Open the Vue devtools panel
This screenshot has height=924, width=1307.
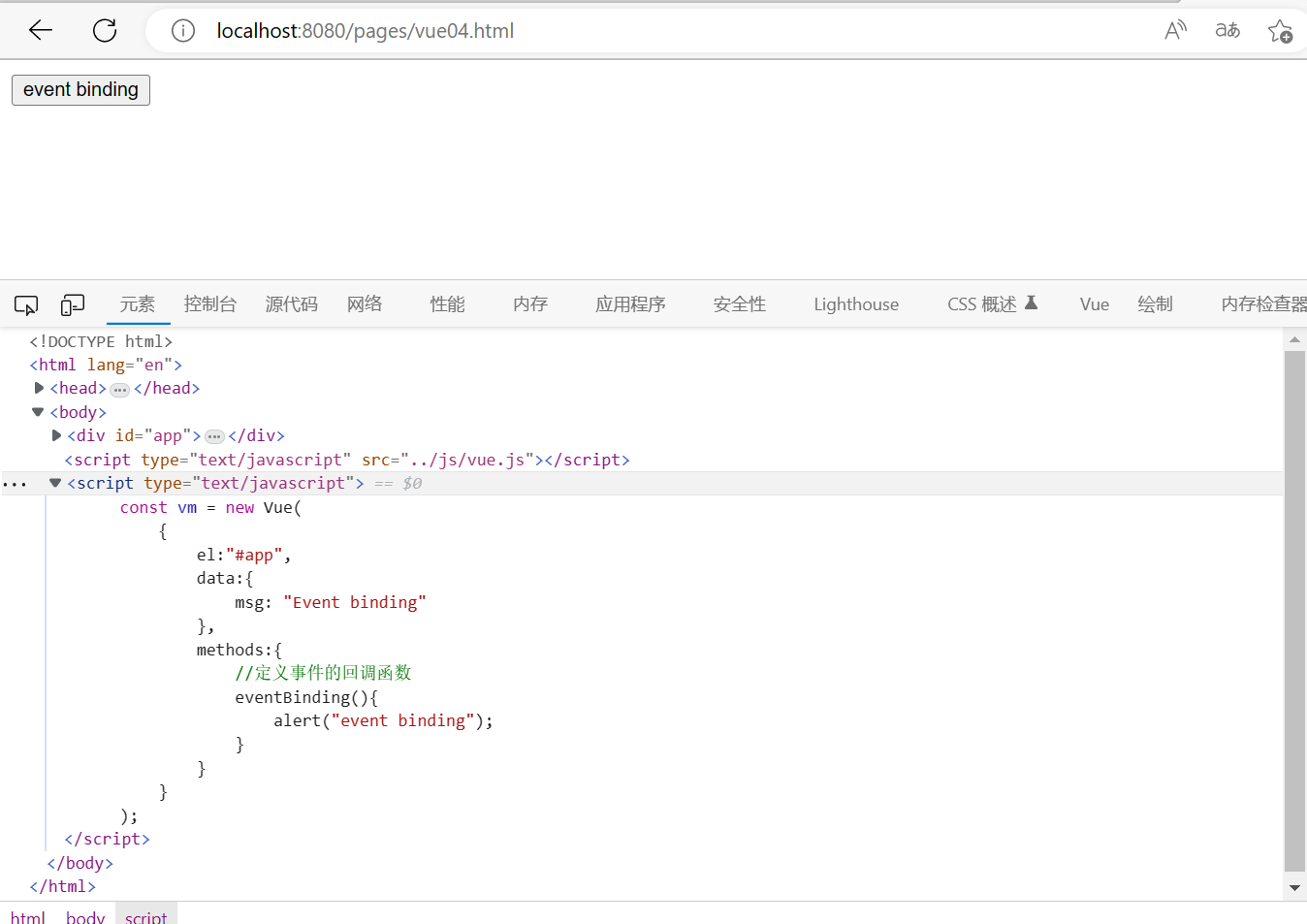1094,303
